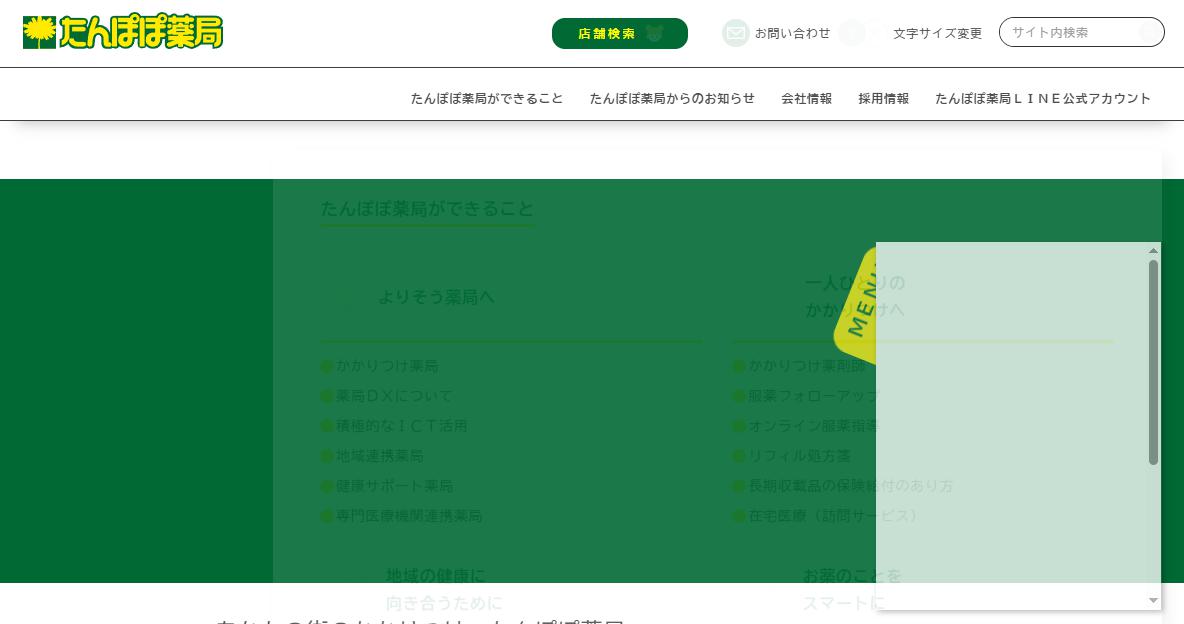The height and width of the screenshot is (624, 1184).
Task: Click the envelope icon beside お問い合わせ
Action: tap(735, 33)
